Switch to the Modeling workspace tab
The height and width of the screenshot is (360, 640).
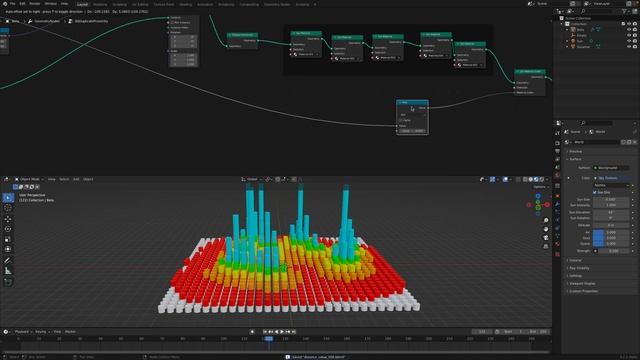click(x=100, y=4)
